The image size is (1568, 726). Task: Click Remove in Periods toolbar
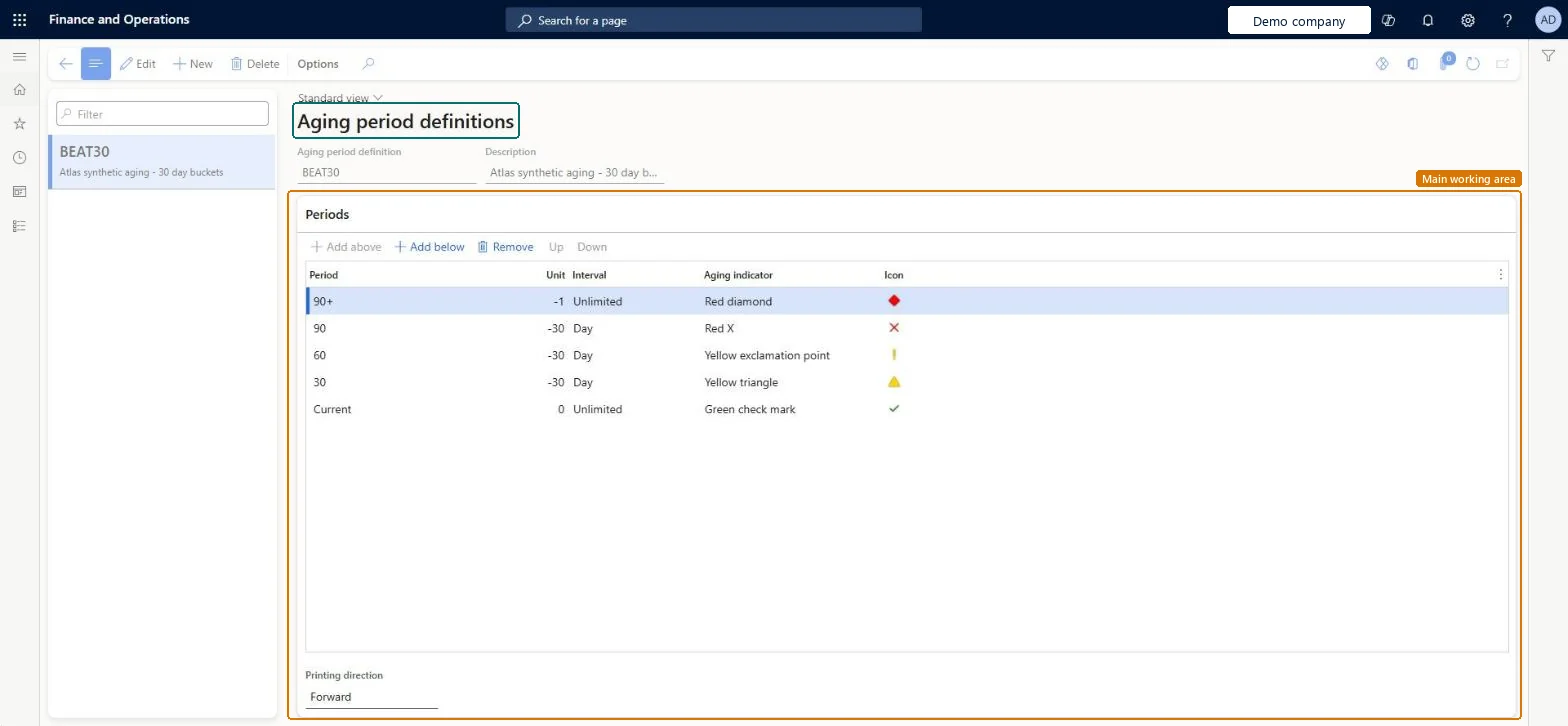(x=505, y=247)
